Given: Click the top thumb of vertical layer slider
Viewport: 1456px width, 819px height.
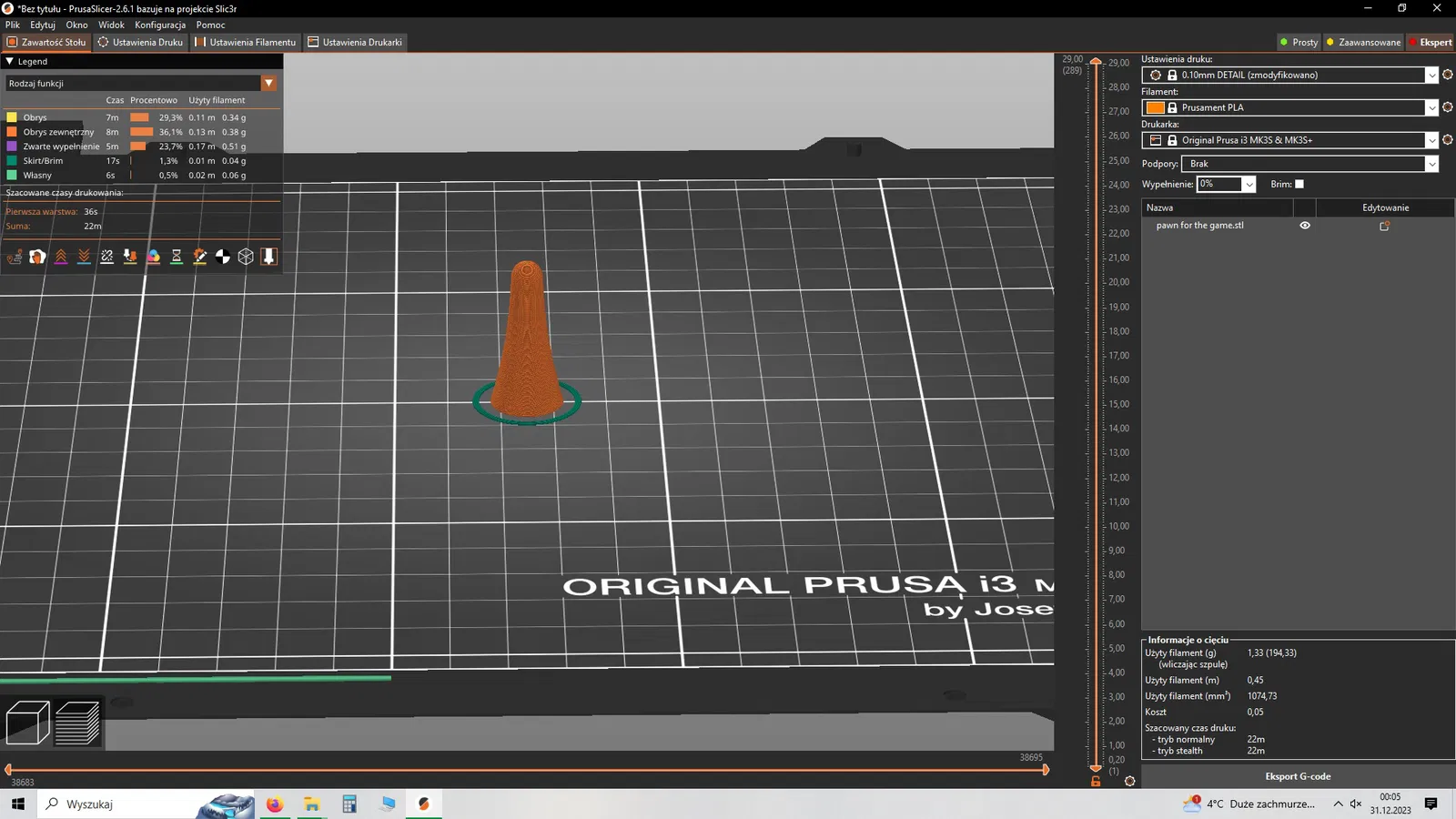Looking at the screenshot, I should [1096, 61].
